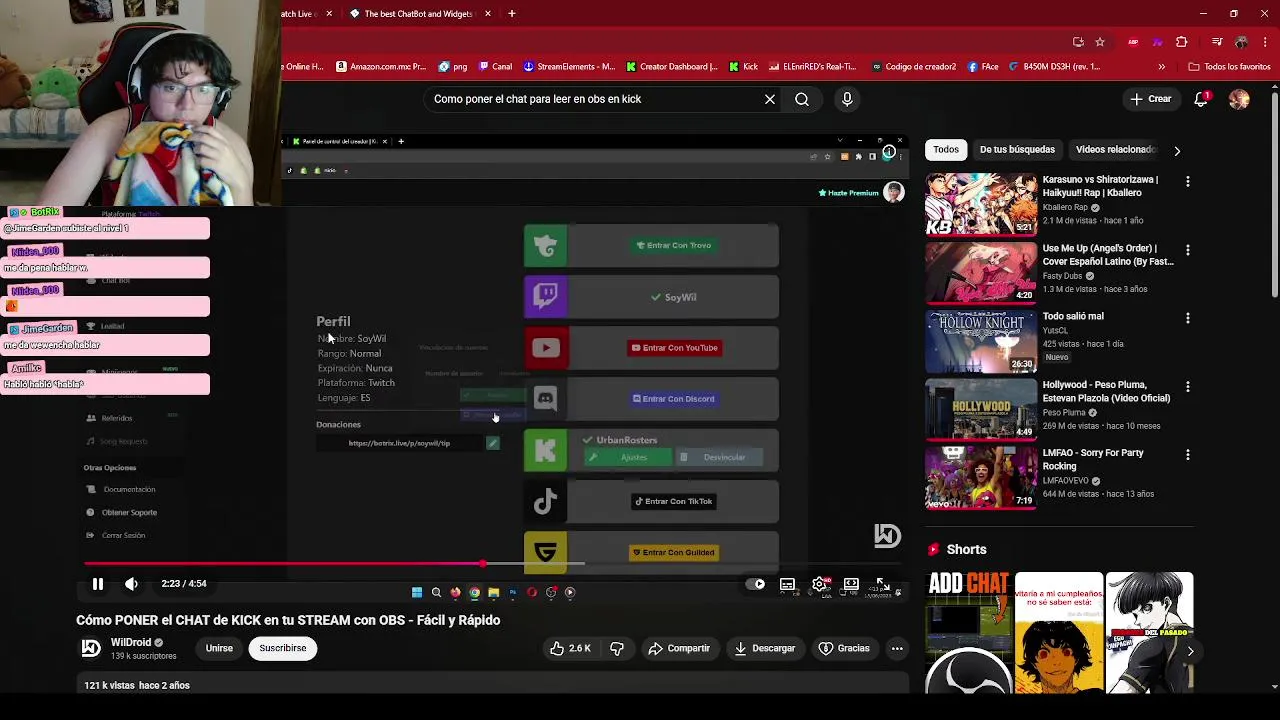Screen dimensions: 1280x720
Task: Open LMFAO Sorry For Party Rocking thumbnail
Action: point(981,478)
